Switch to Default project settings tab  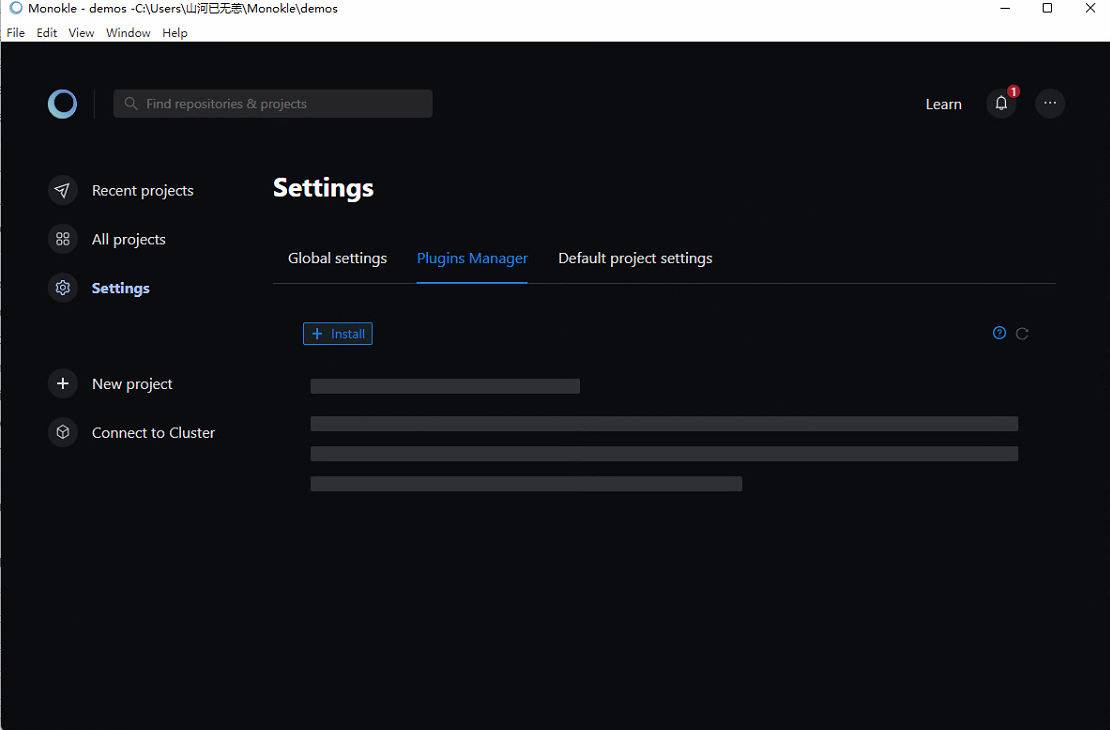pyautogui.click(x=635, y=258)
